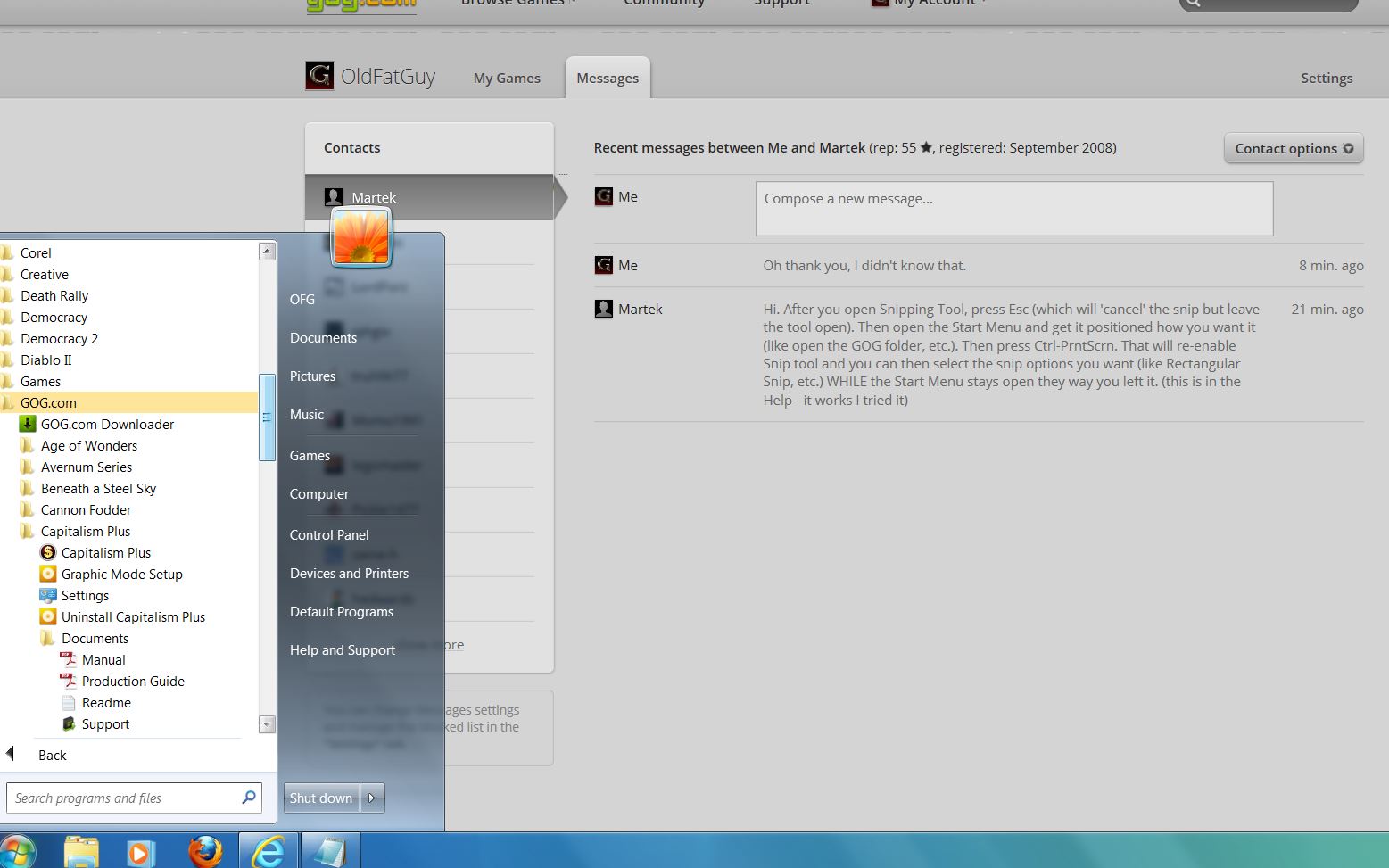
Task: Click the '21 min. ago' timestamp
Action: [x=1327, y=309]
